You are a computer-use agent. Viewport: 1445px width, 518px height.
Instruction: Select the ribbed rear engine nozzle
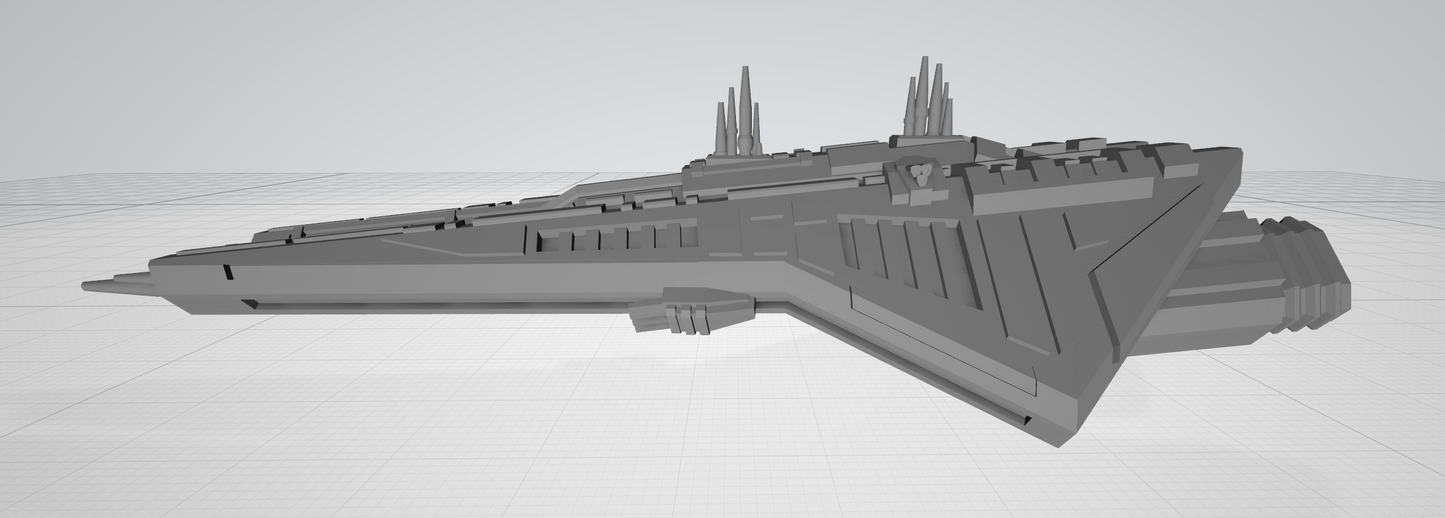[x=1310, y=275]
